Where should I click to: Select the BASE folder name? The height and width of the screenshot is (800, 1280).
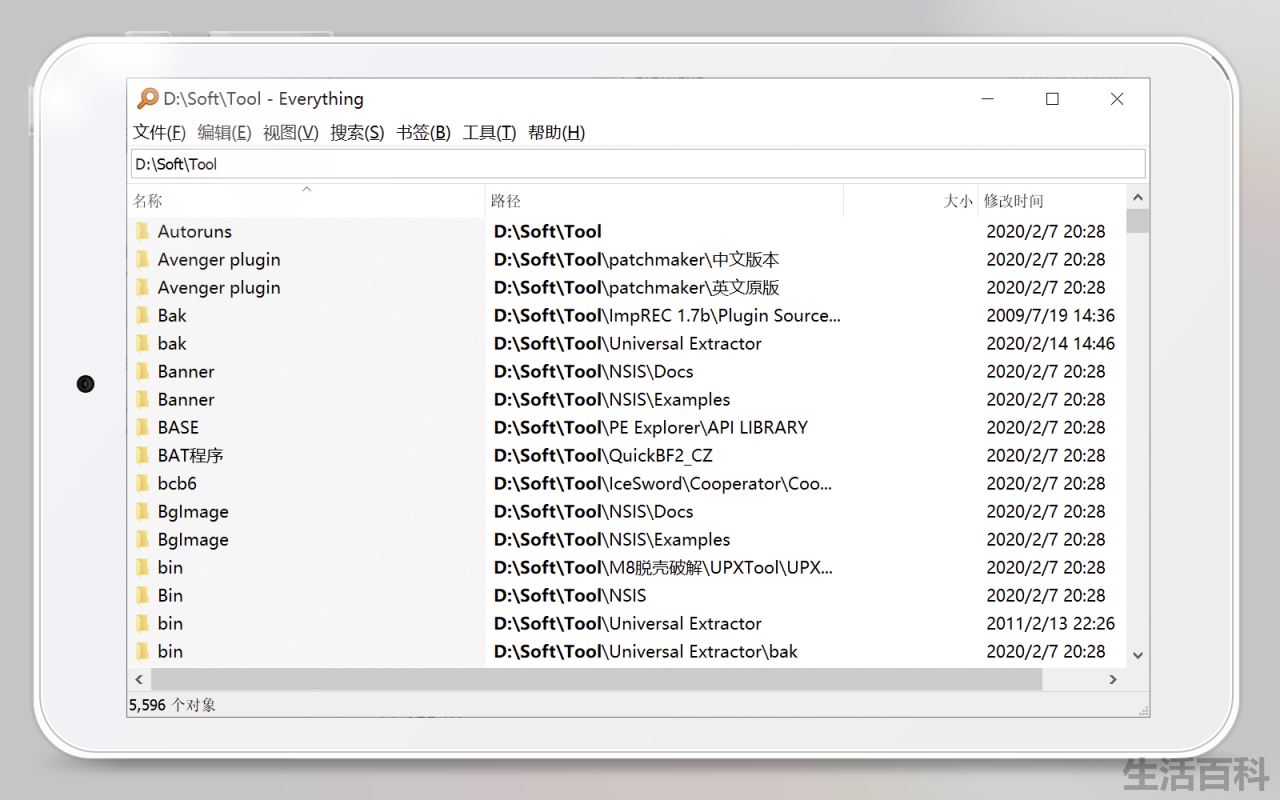pyautogui.click(x=178, y=427)
